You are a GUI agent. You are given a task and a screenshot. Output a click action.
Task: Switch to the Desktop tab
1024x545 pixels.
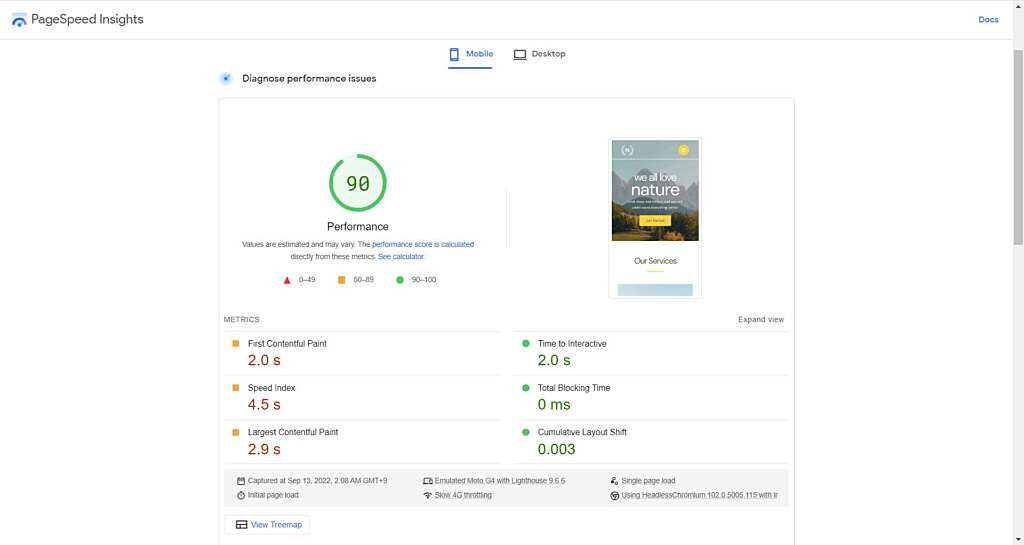click(539, 54)
